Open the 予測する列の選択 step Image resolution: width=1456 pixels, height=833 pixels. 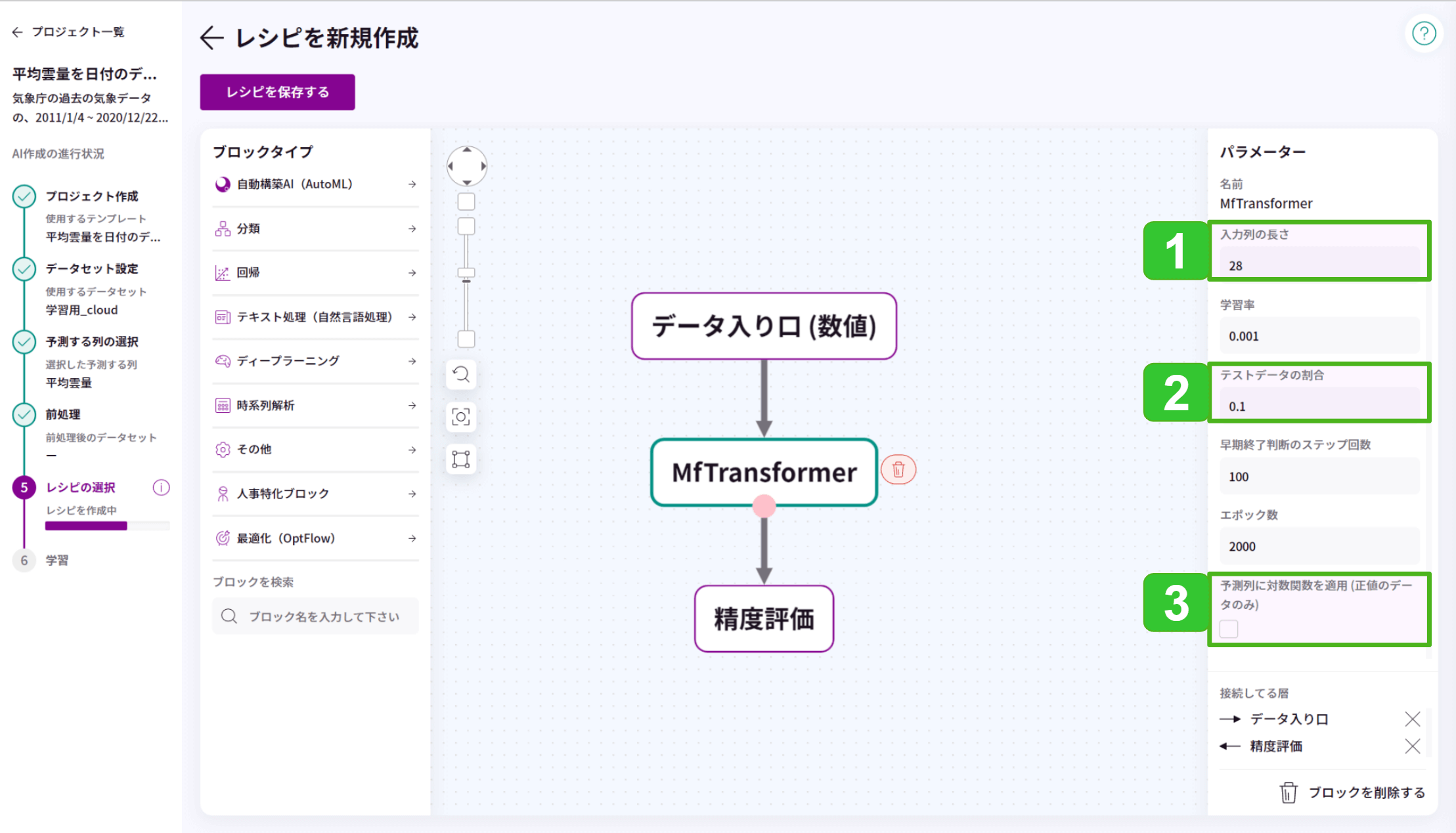click(92, 341)
